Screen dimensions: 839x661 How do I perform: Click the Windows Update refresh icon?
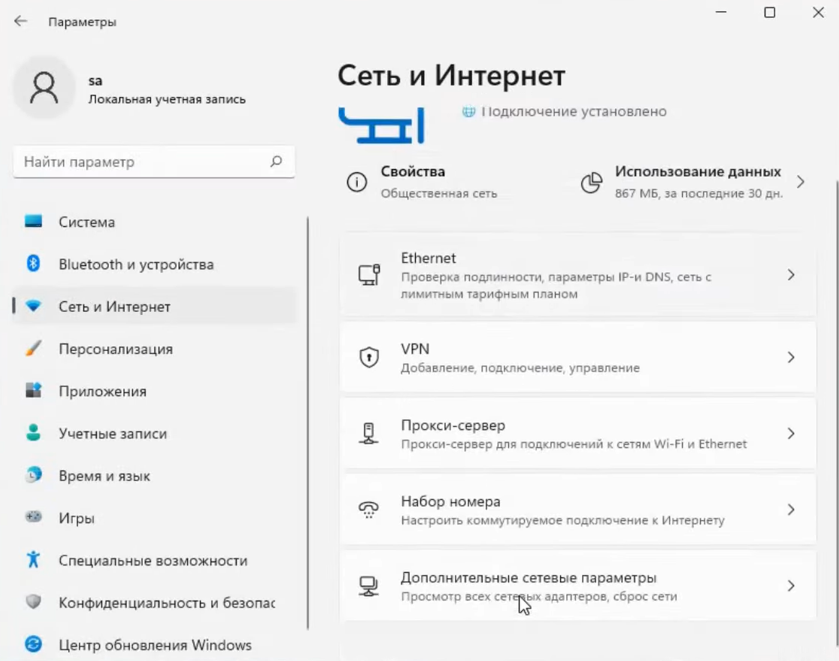pyautogui.click(x=33, y=644)
